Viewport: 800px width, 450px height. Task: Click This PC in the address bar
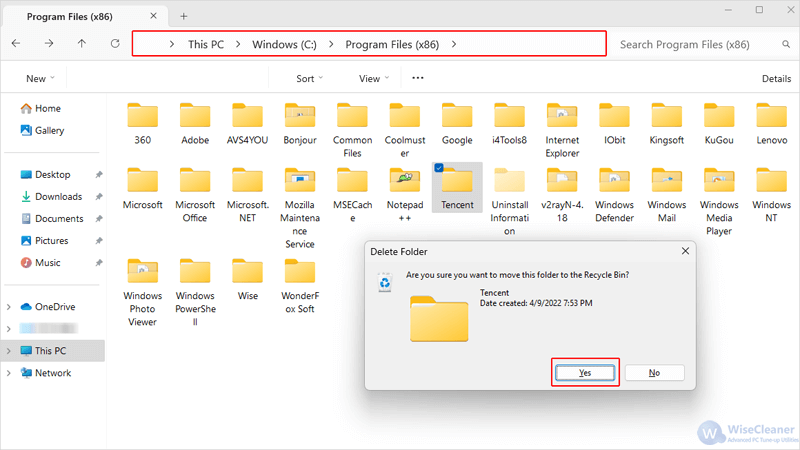click(x=206, y=44)
